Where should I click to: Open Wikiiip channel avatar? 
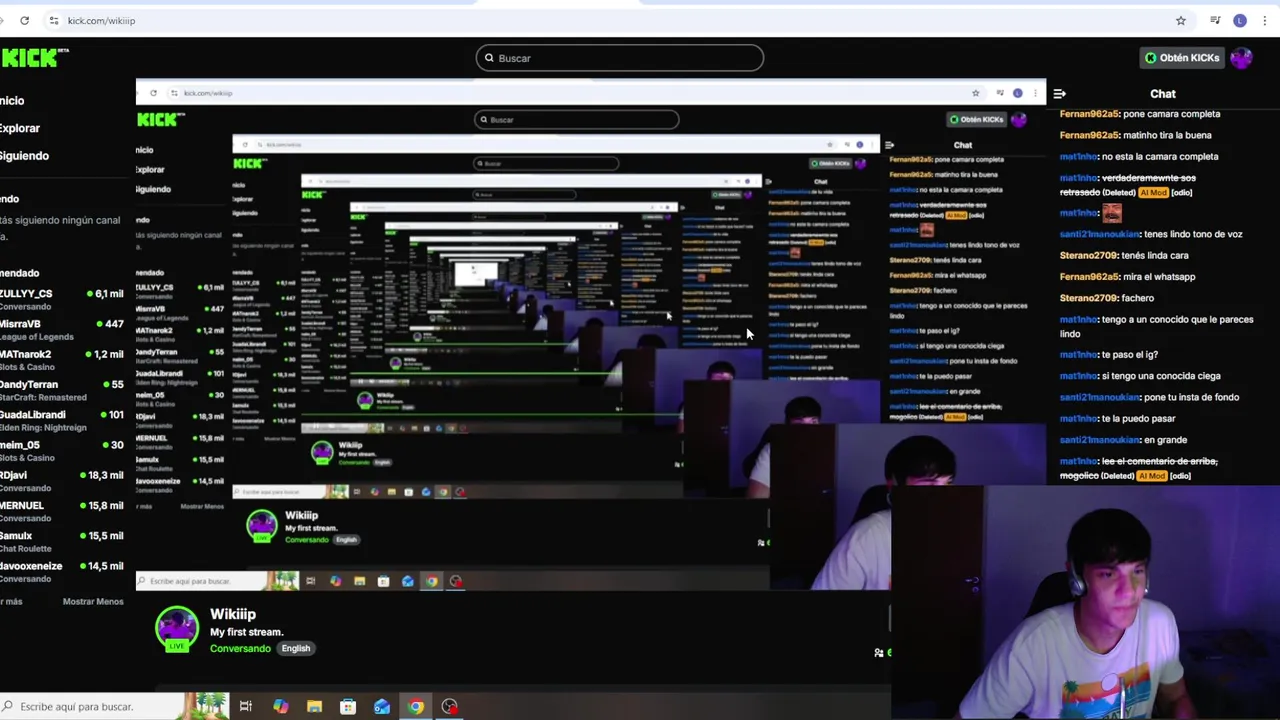[x=177, y=630]
